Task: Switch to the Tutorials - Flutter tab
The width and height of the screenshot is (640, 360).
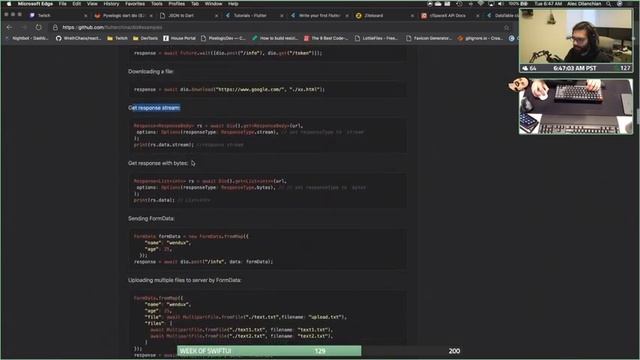Action: 253,16
